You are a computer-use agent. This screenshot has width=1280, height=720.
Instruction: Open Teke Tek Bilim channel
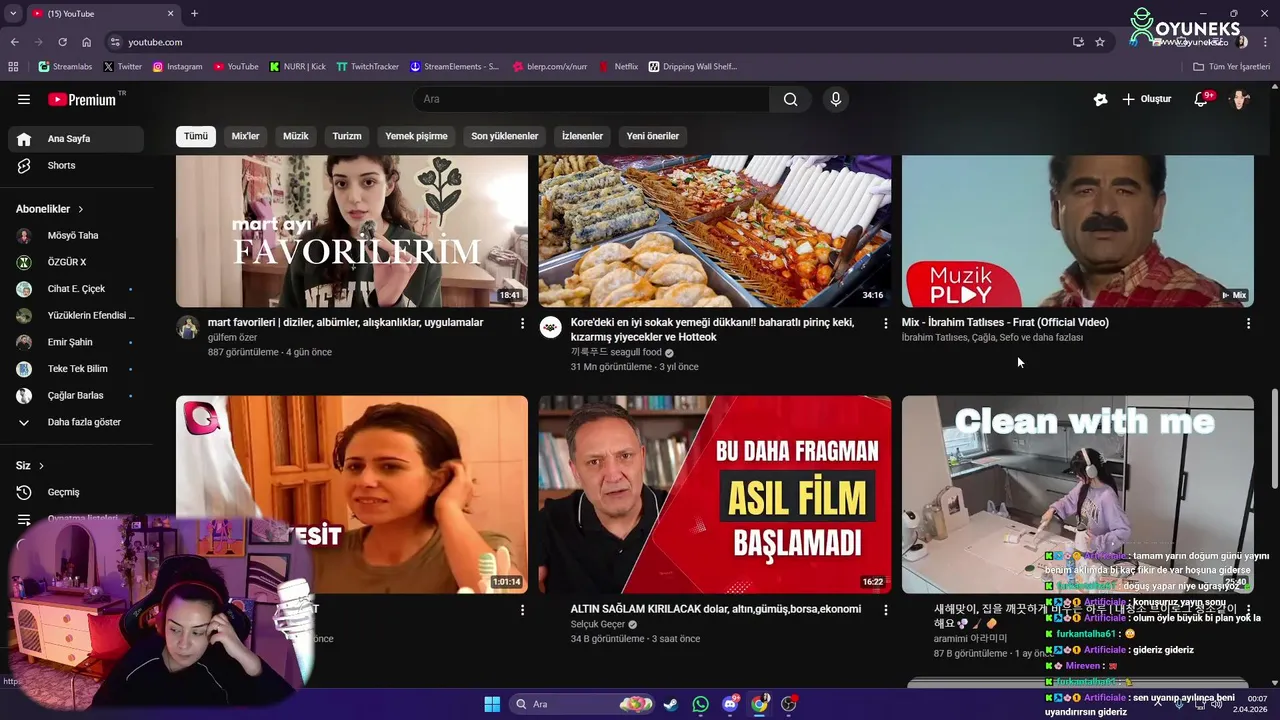[76, 369]
